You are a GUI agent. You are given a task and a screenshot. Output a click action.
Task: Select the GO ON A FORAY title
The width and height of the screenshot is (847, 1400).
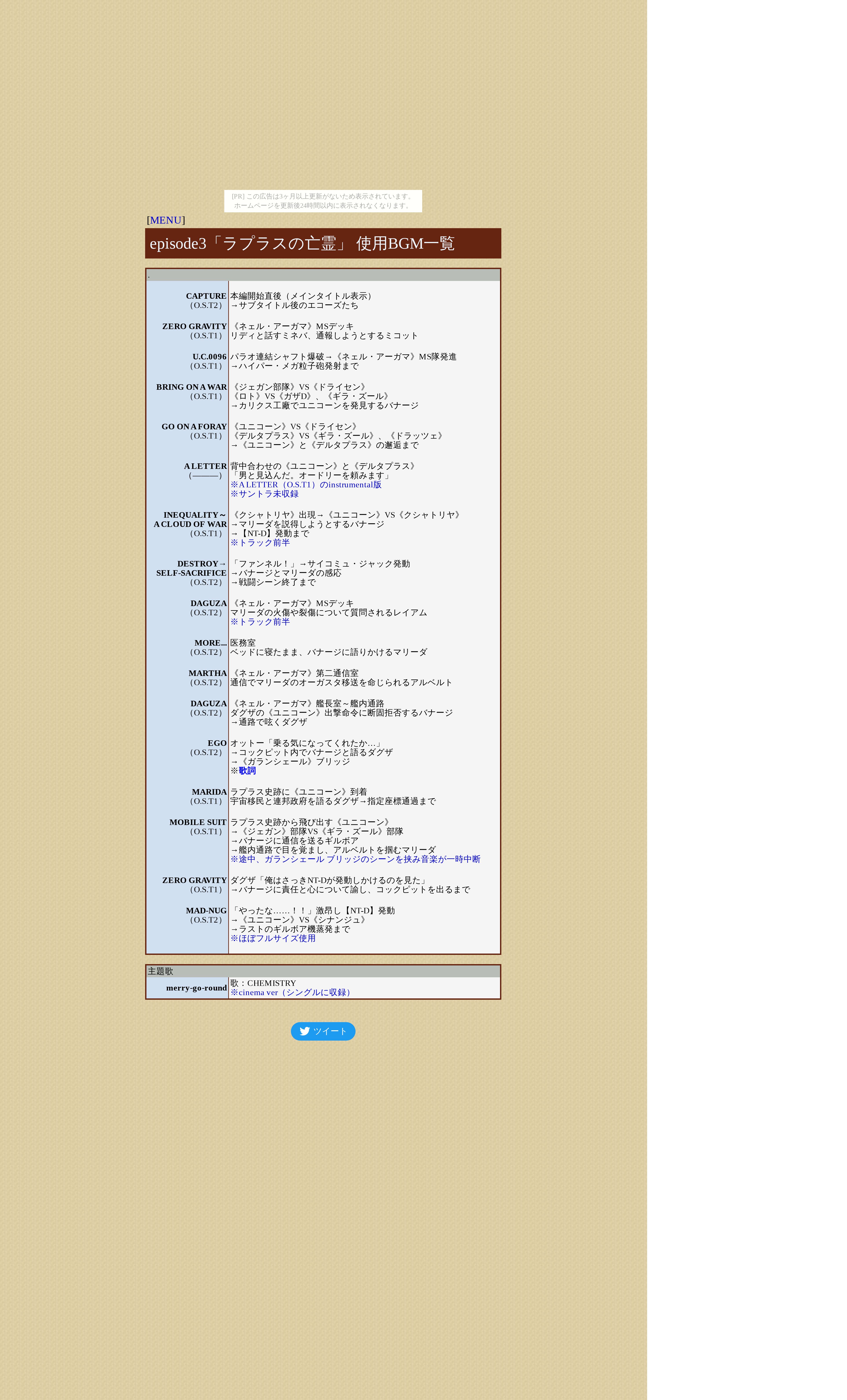194,427
